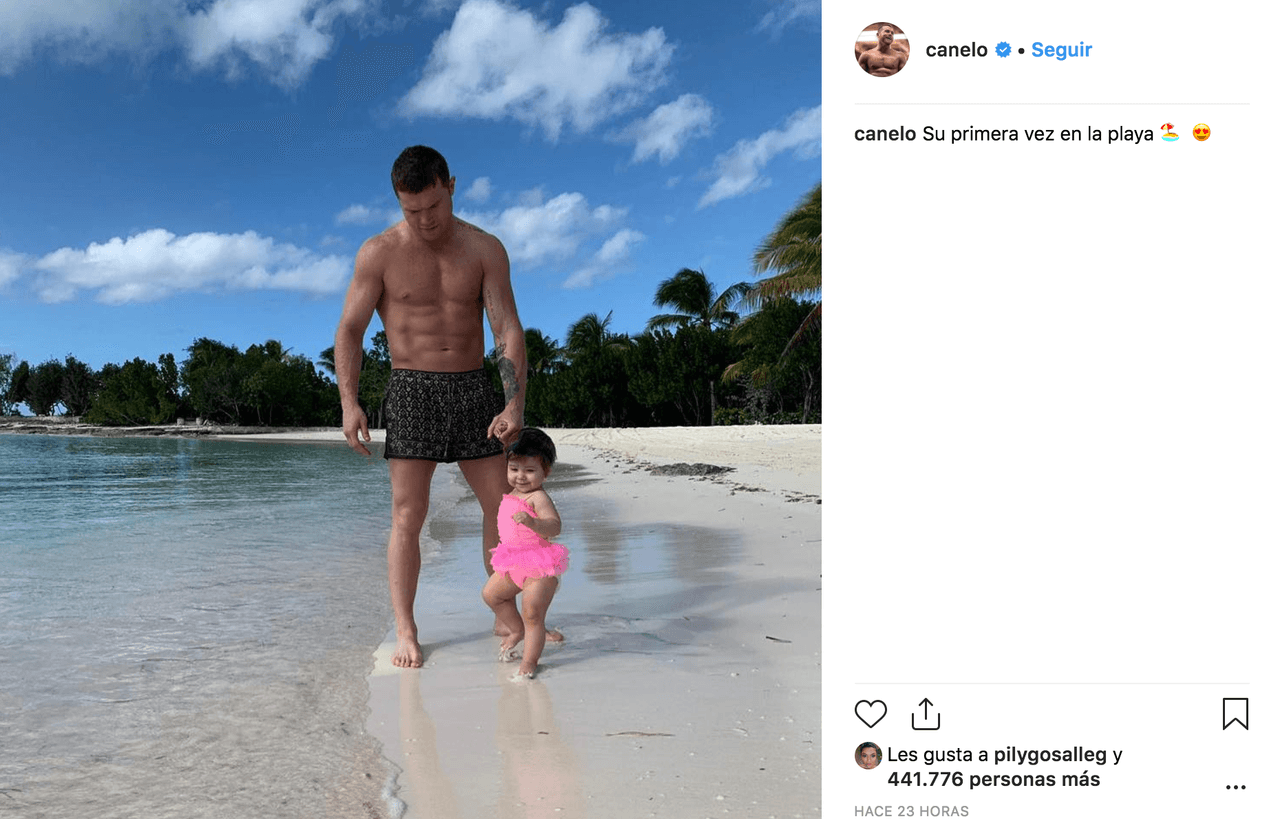Click the HACE 23 HORAS timestamp
This screenshot has width=1280, height=819.
[911, 811]
